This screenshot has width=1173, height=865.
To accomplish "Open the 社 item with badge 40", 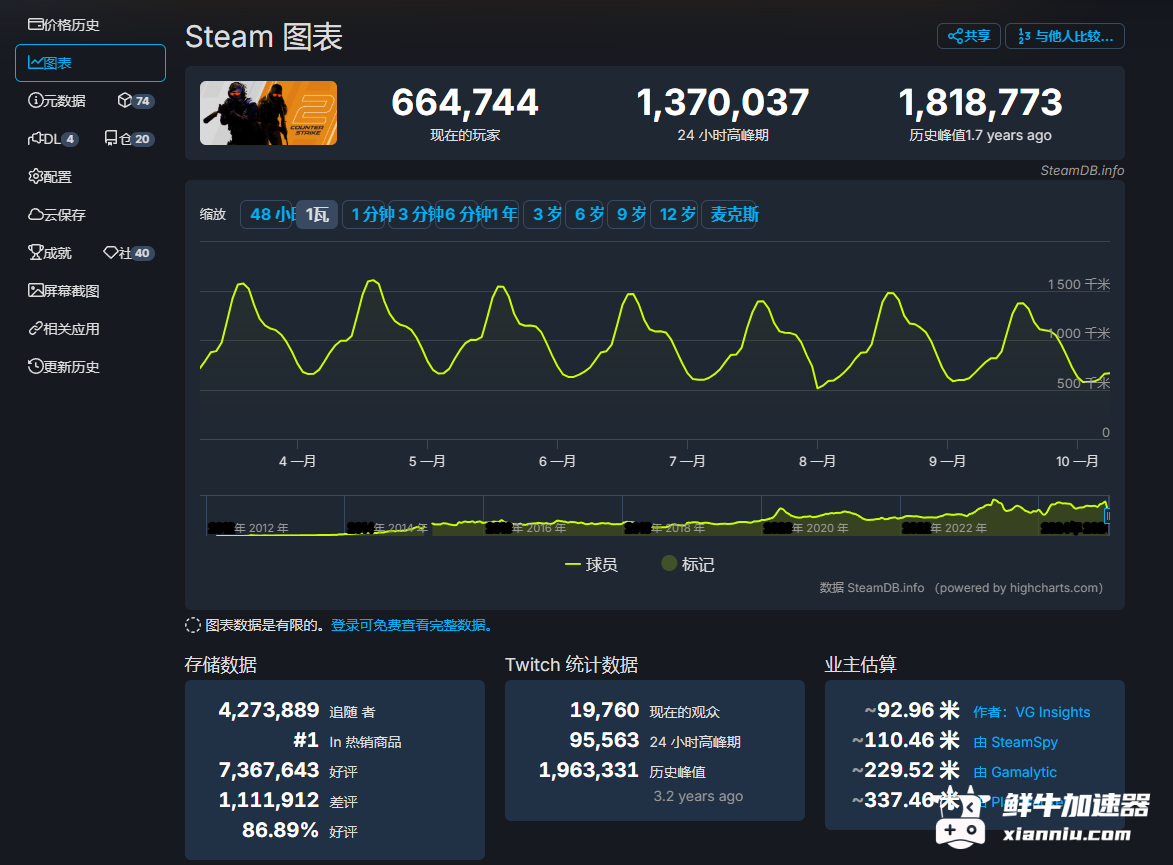I will point(129,253).
